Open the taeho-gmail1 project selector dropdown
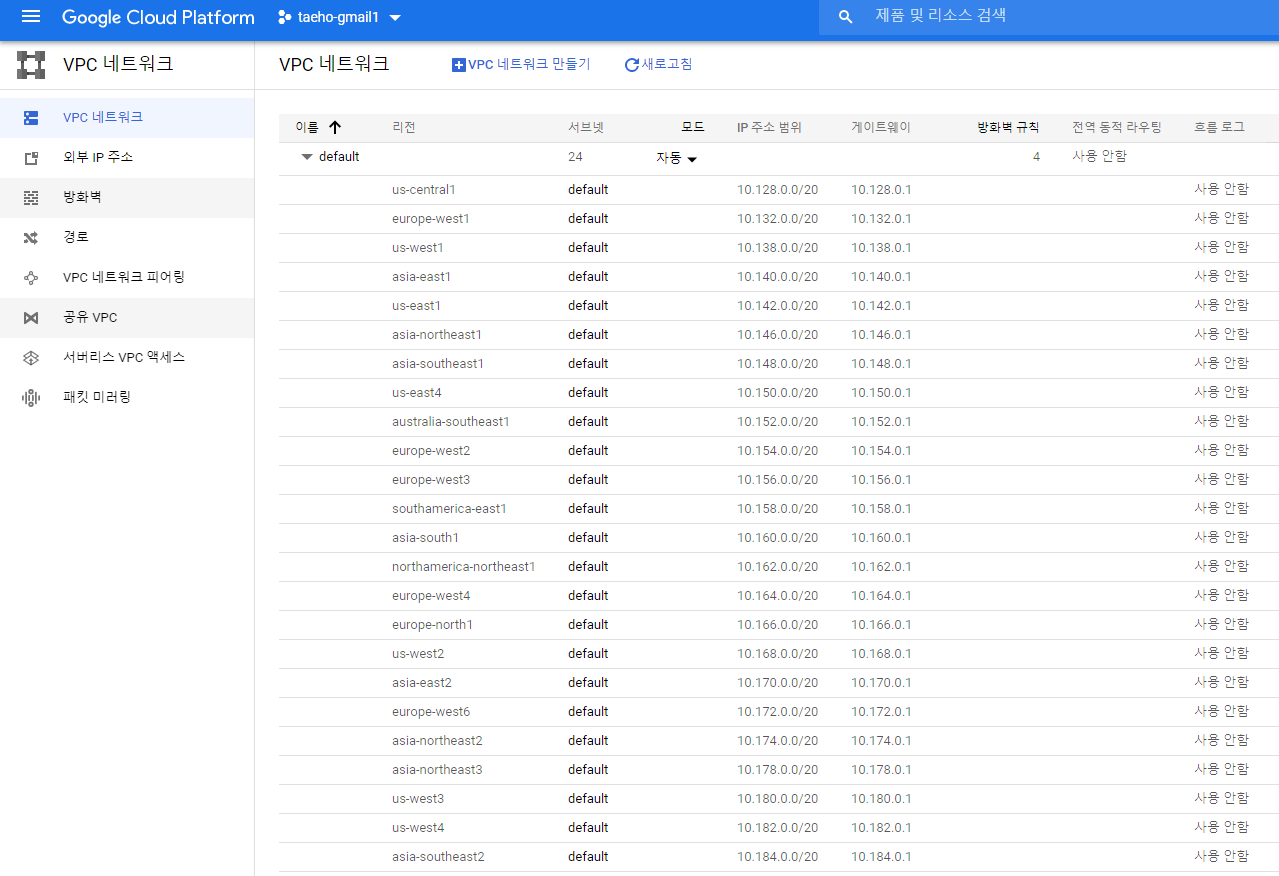The height and width of the screenshot is (876, 1279). coord(340,17)
